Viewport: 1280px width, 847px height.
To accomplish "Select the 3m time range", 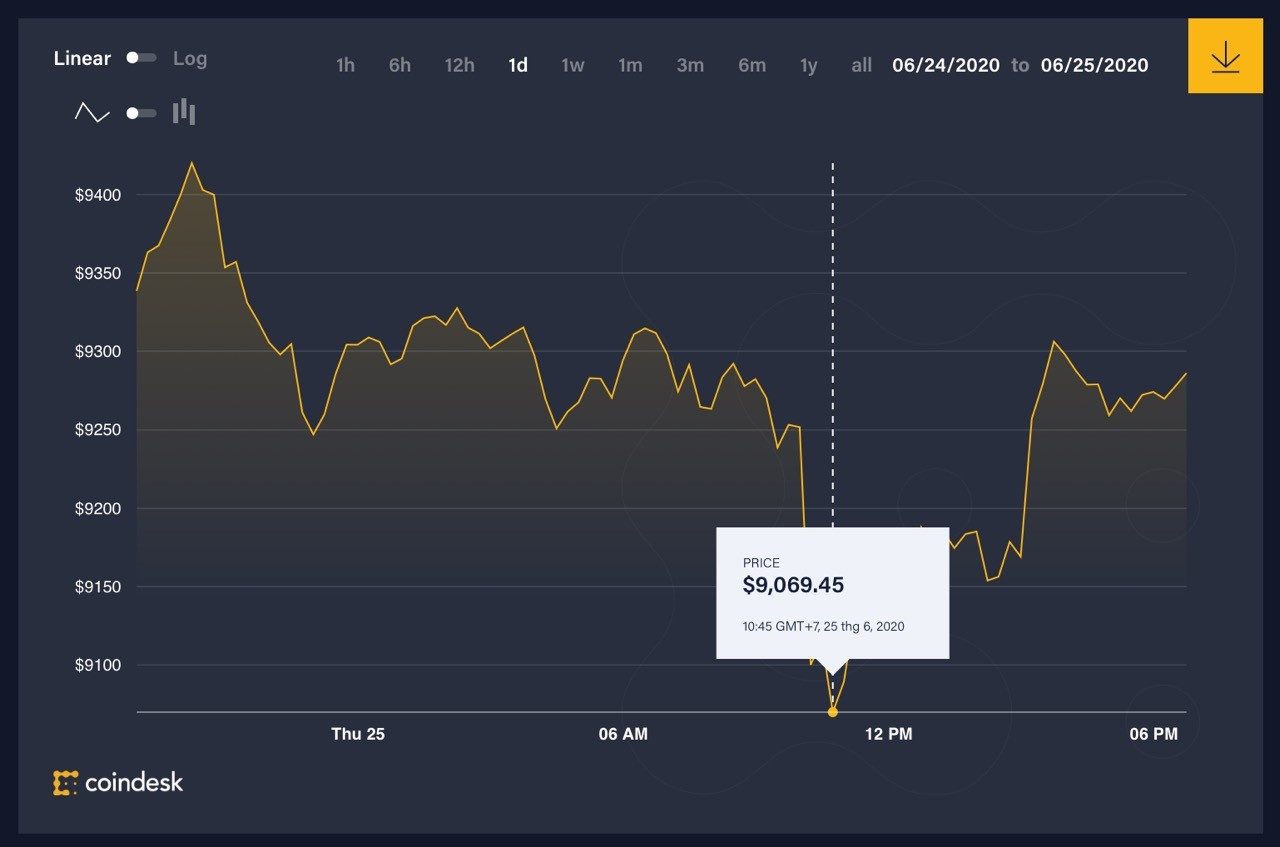I will pos(690,65).
